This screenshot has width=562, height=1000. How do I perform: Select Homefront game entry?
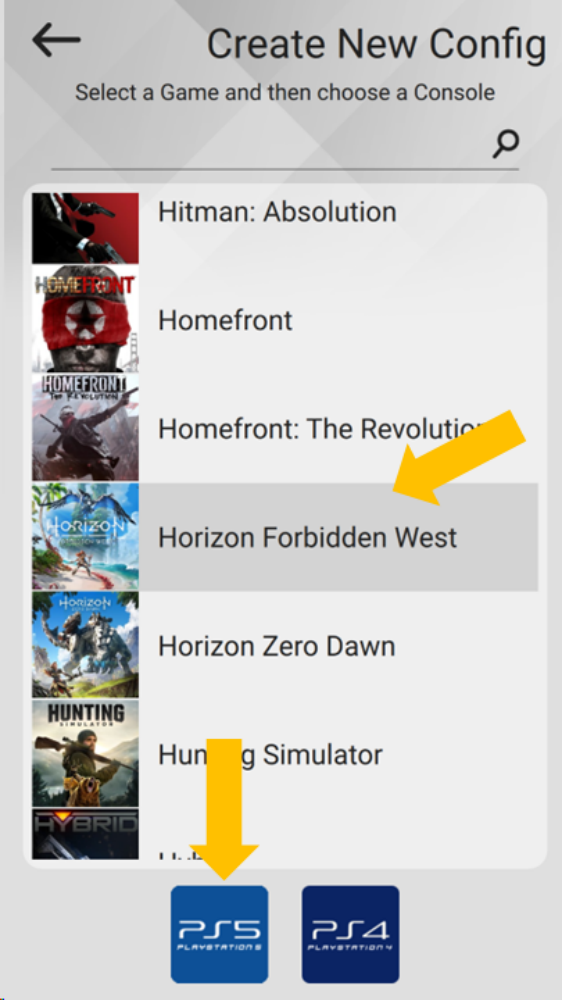(285, 320)
